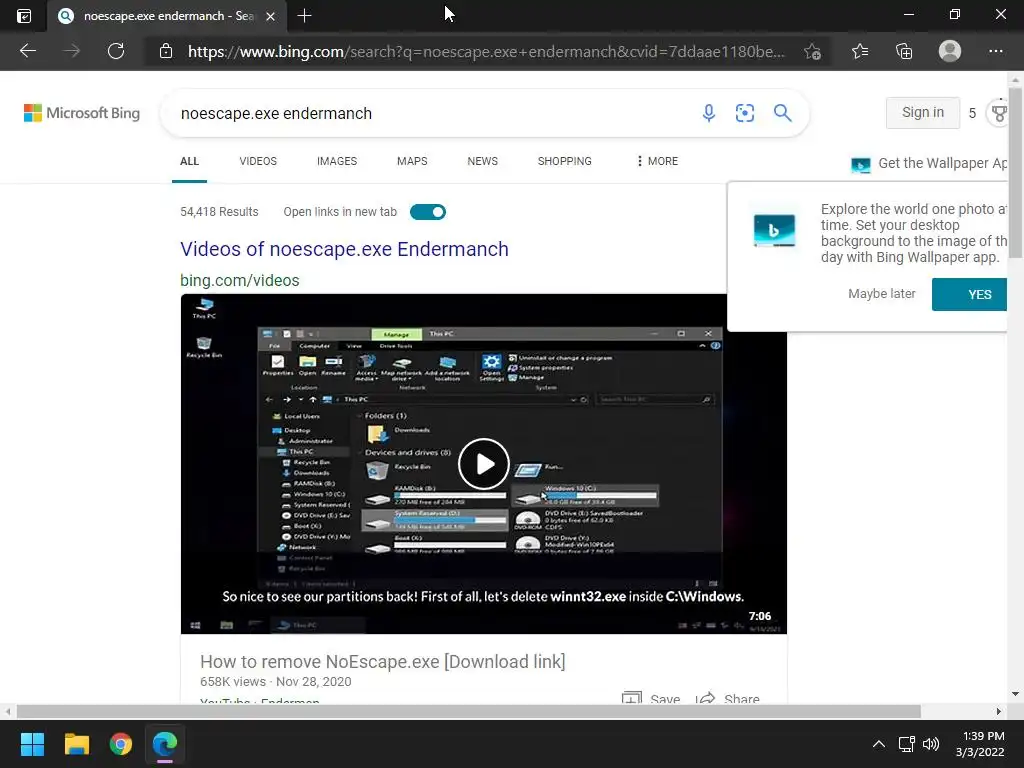
Task: Open Edge settings and more menu
Action: pos(995,51)
